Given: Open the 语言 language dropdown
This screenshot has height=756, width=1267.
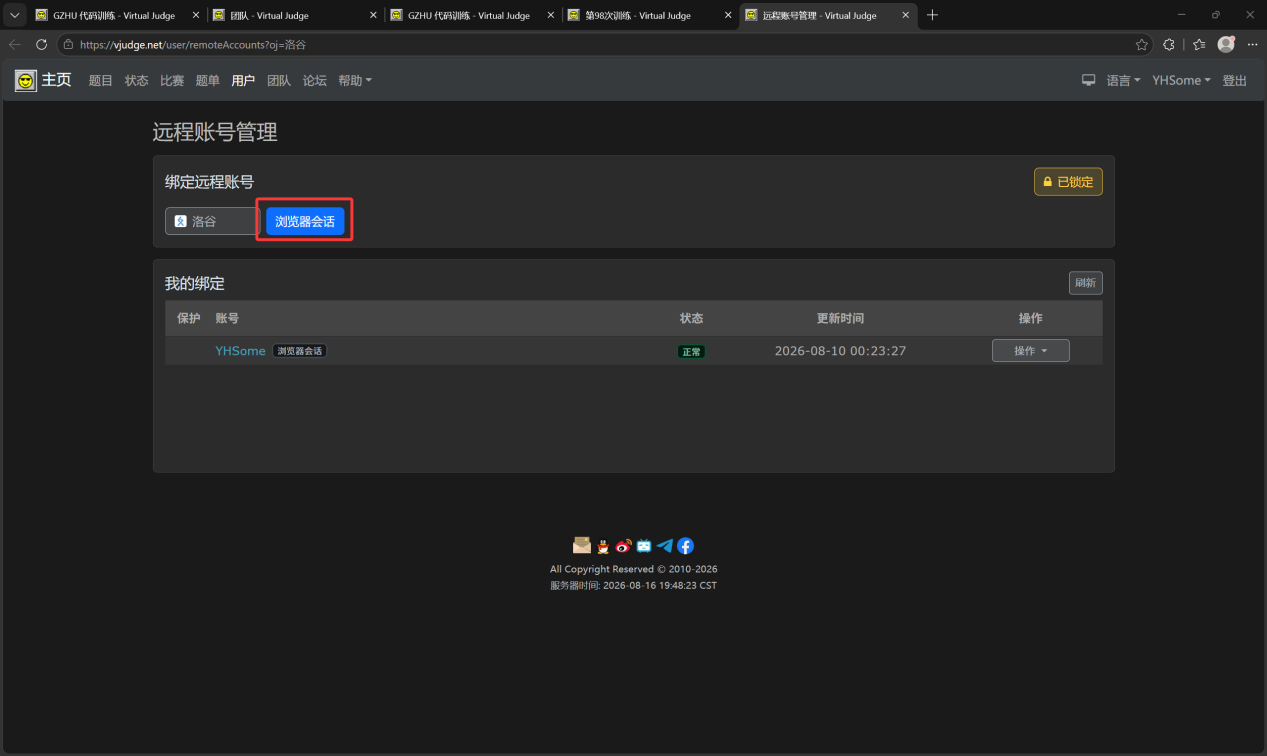Looking at the screenshot, I should pyautogui.click(x=1123, y=80).
